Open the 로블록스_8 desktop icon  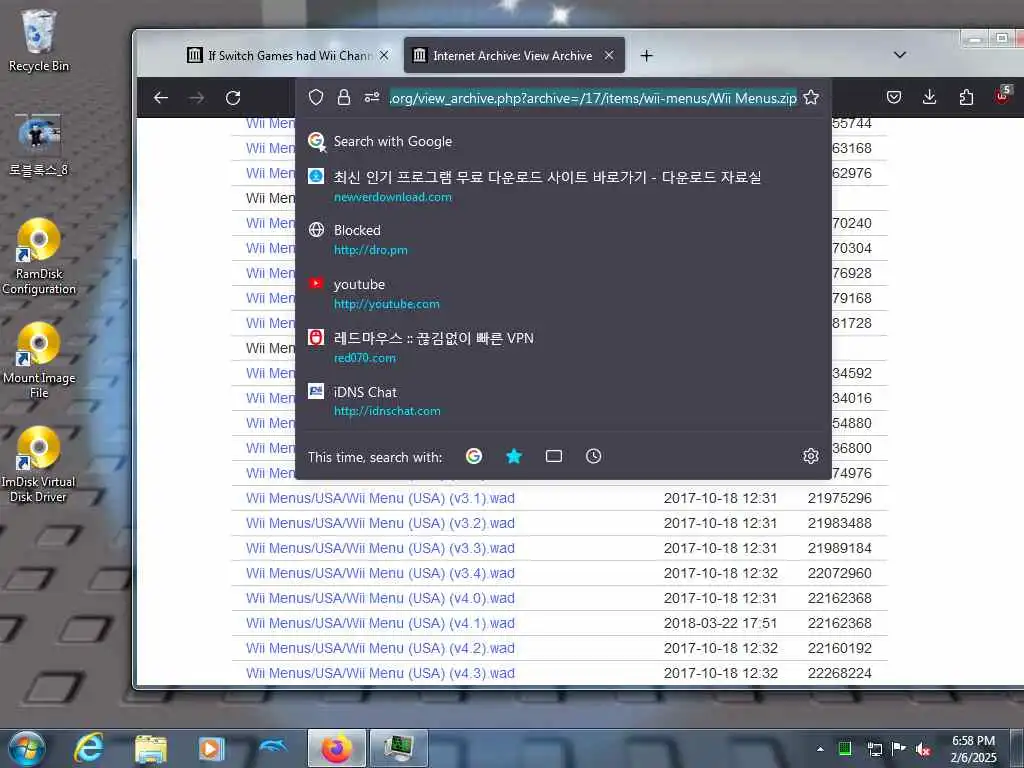click(39, 144)
